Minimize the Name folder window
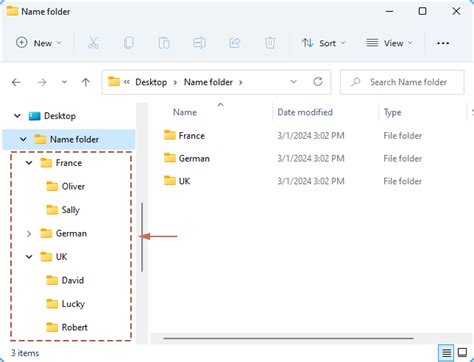474x362 pixels. [x=389, y=11]
